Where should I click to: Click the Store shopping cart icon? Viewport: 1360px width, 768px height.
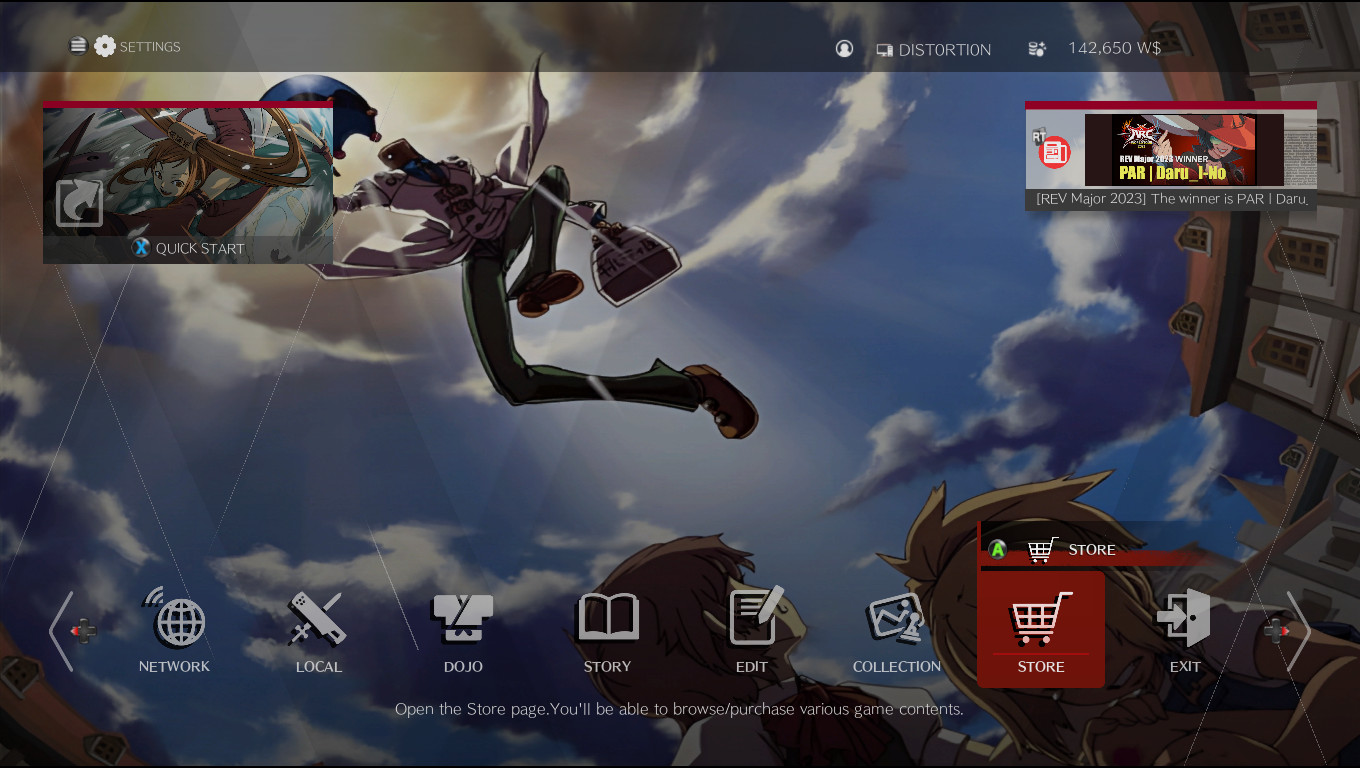click(1040, 618)
